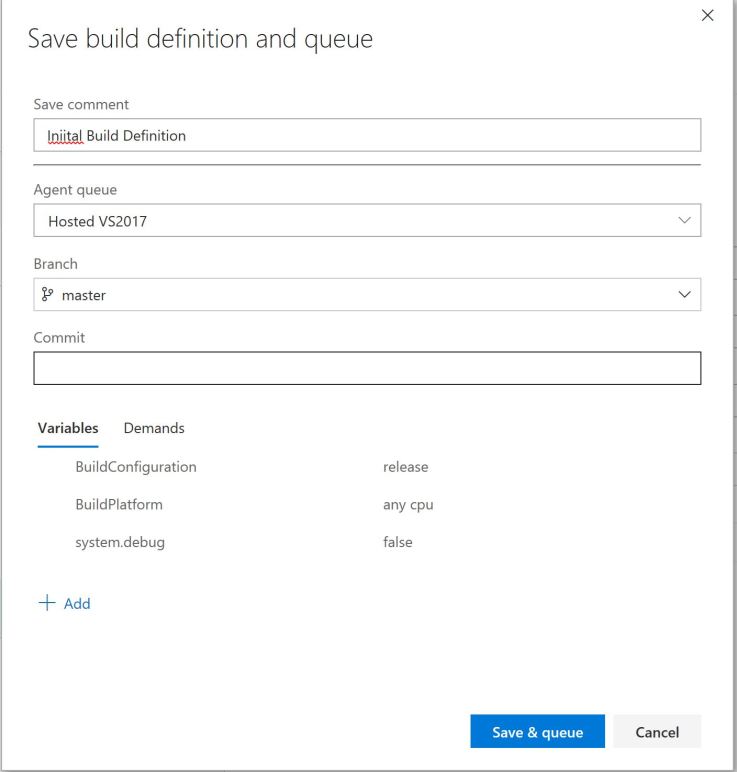Screen dimensions: 737x772
Task: Switch to the Variables tab
Action: (68, 428)
